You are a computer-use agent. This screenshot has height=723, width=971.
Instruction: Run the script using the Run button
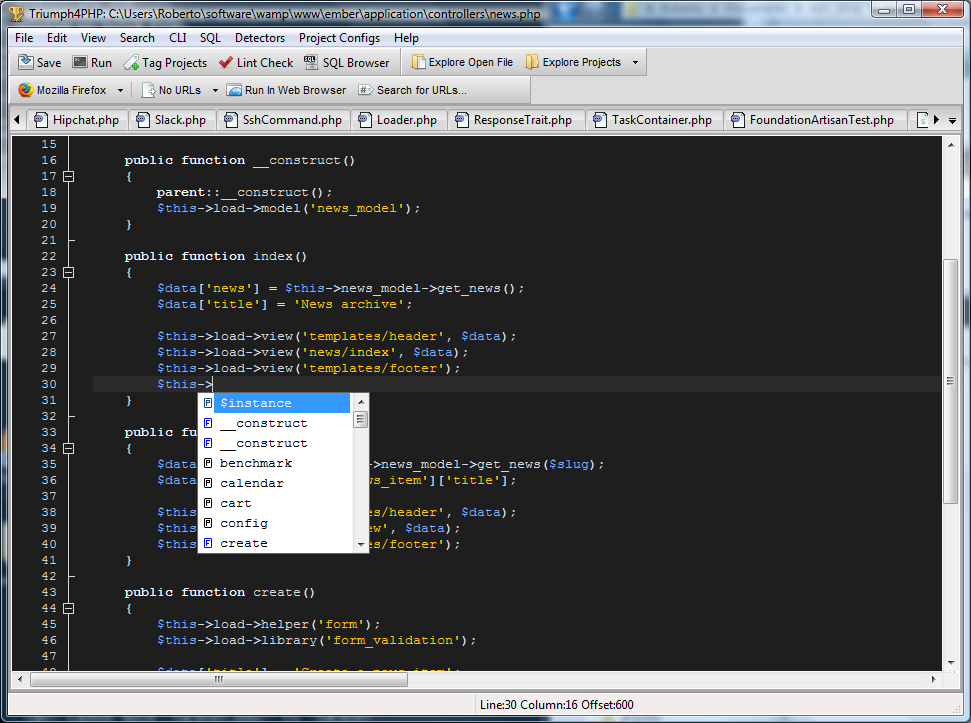(x=92, y=63)
